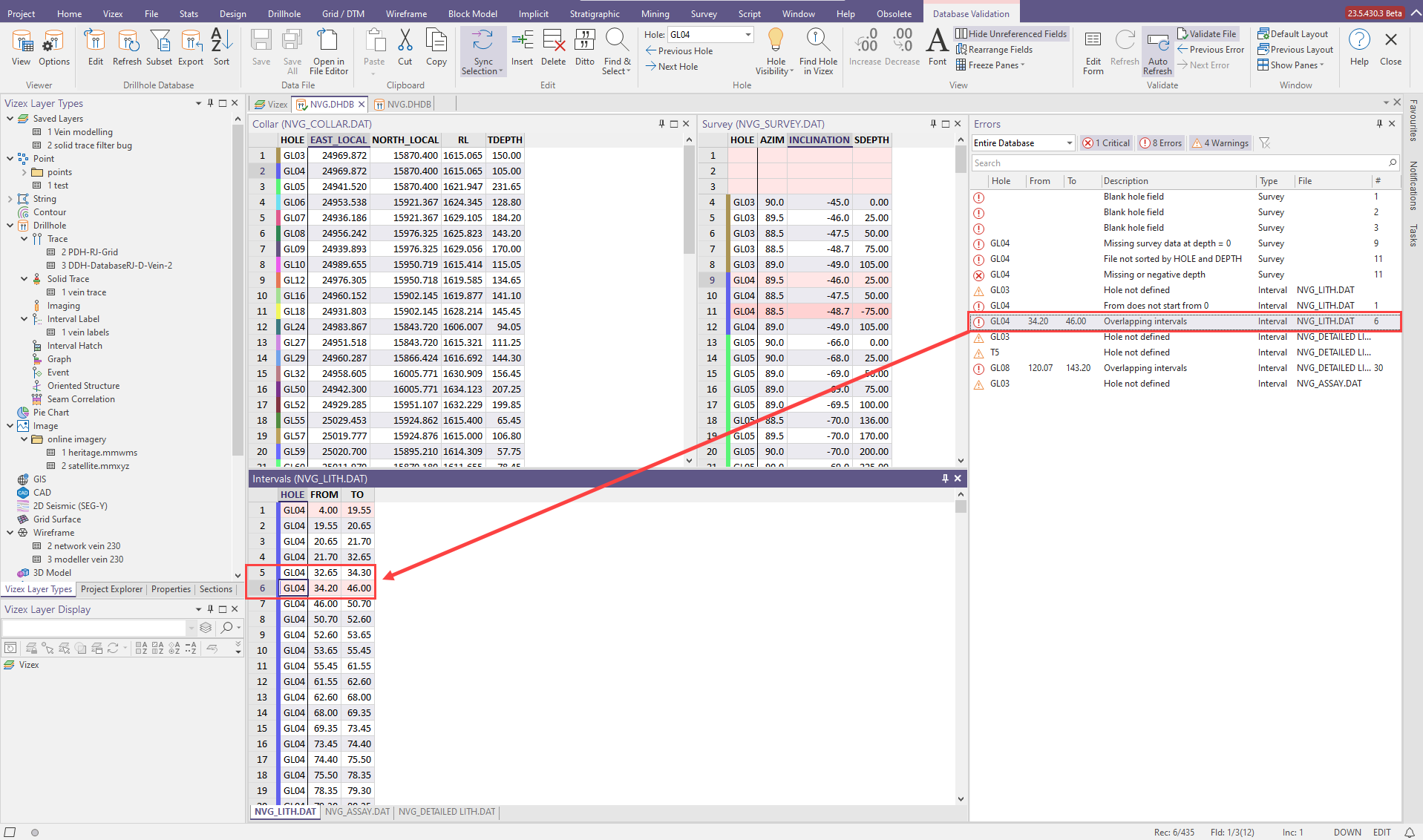Click the Auto Refresh icon
This screenshot has width=1423, height=840.
coord(1157,50)
